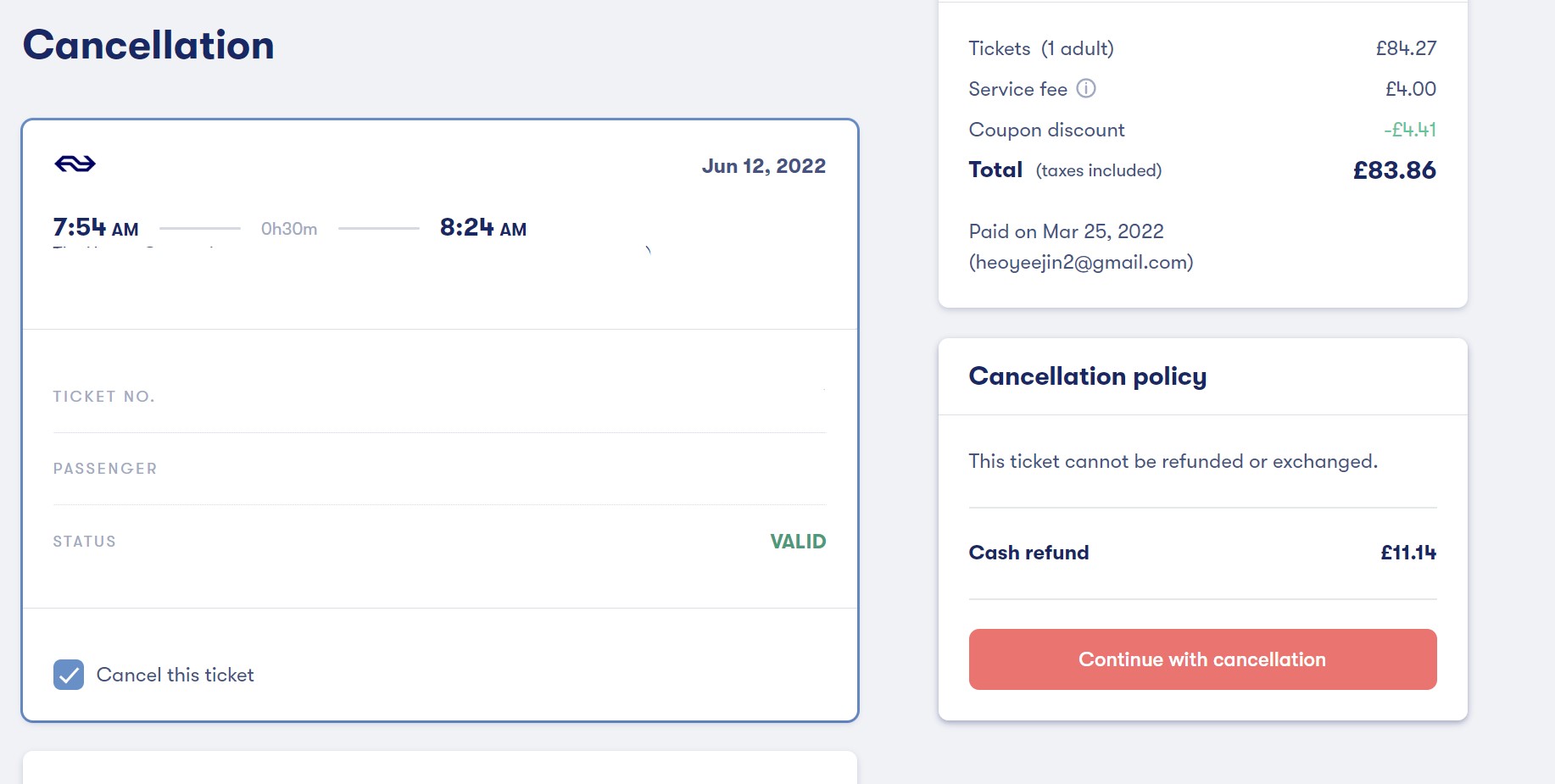Screen dimensions: 1555x784
Task: Click the Cancel this ticket label
Action: (x=175, y=675)
